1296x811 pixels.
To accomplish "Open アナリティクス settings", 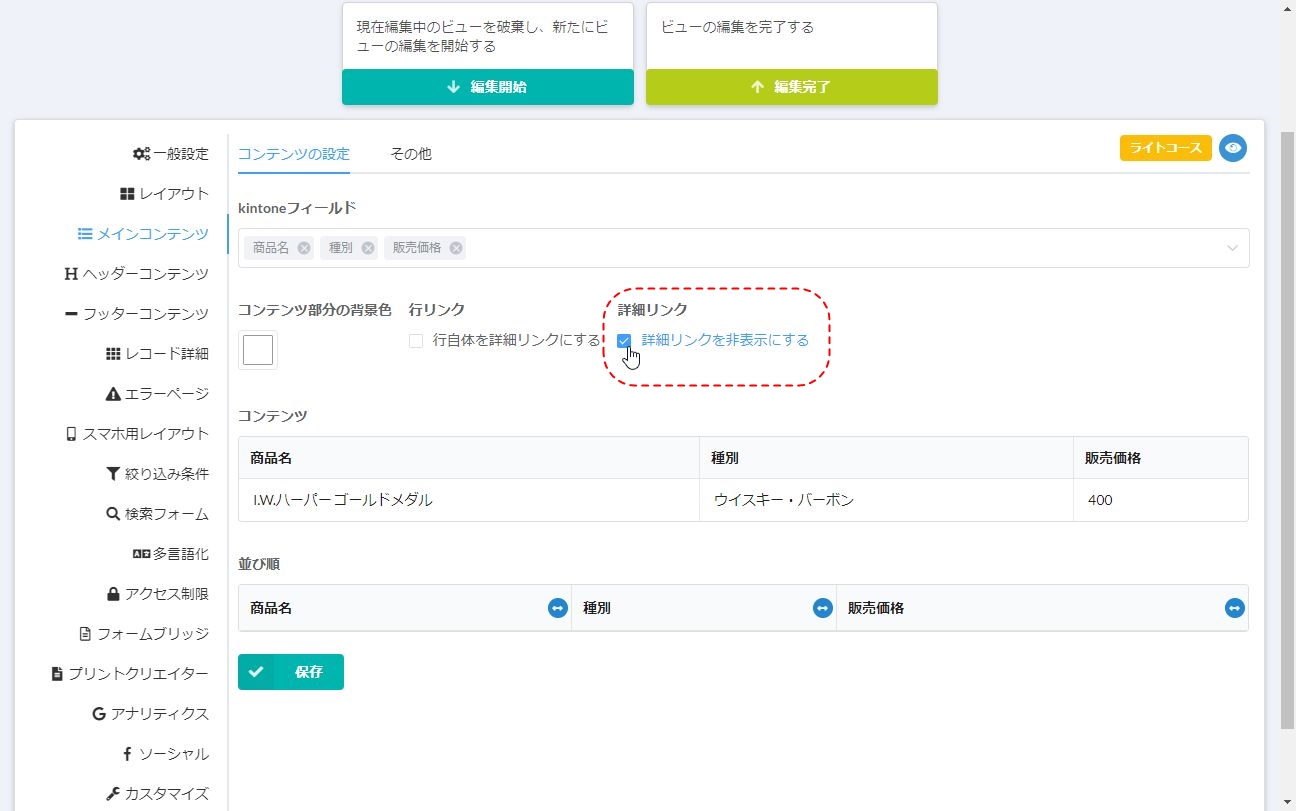I will point(150,714).
